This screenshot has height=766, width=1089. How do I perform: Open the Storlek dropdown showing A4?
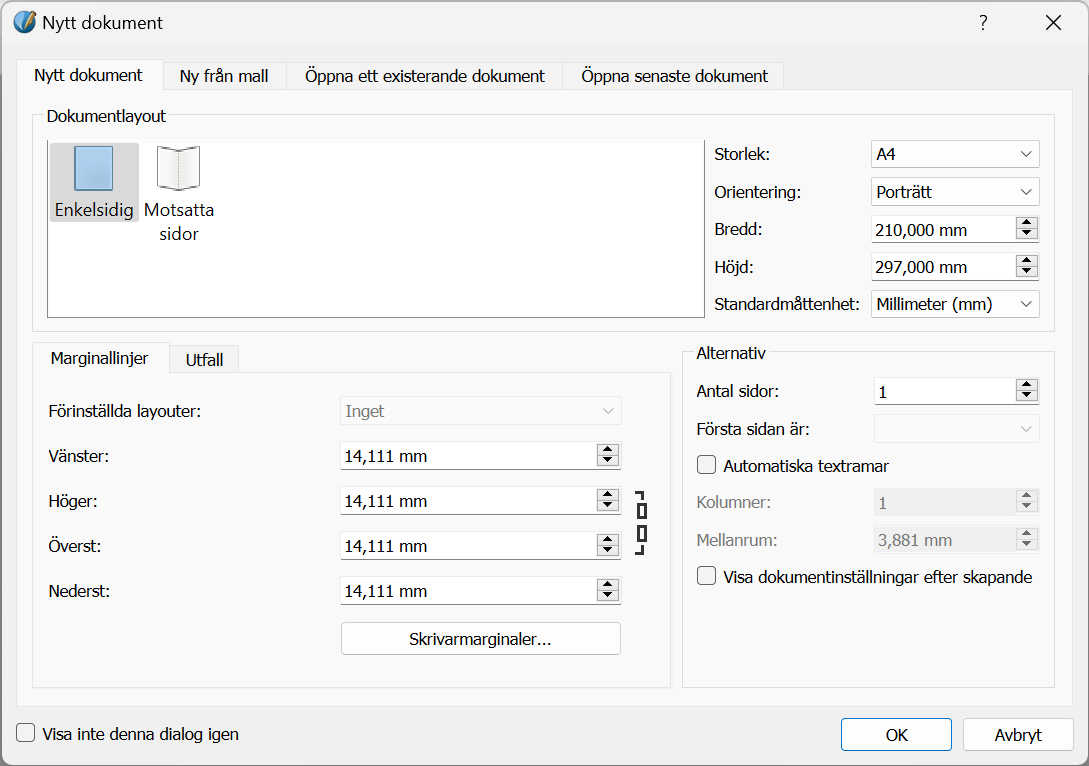point(955,154)
